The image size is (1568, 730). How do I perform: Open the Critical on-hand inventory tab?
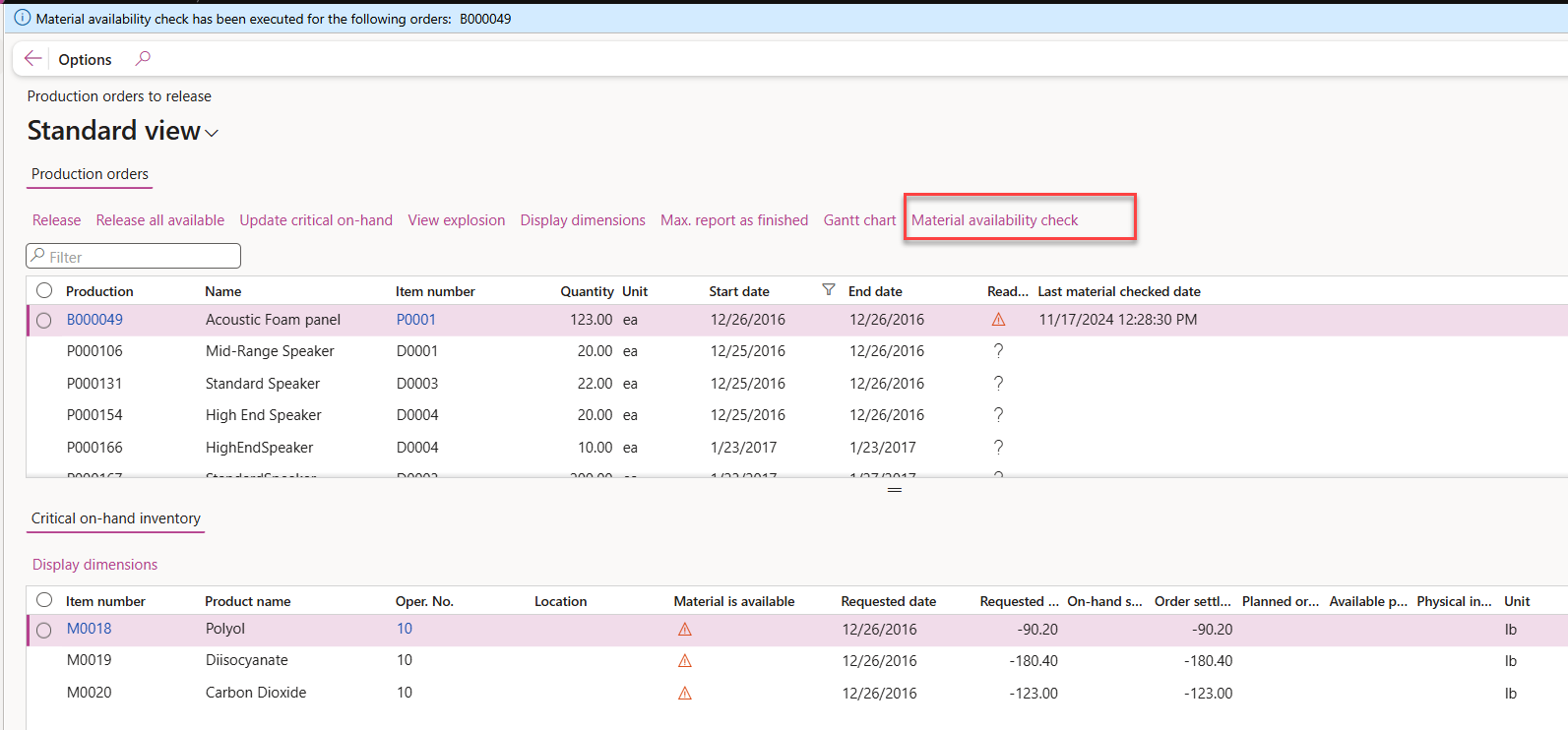[x=116, y=518]
